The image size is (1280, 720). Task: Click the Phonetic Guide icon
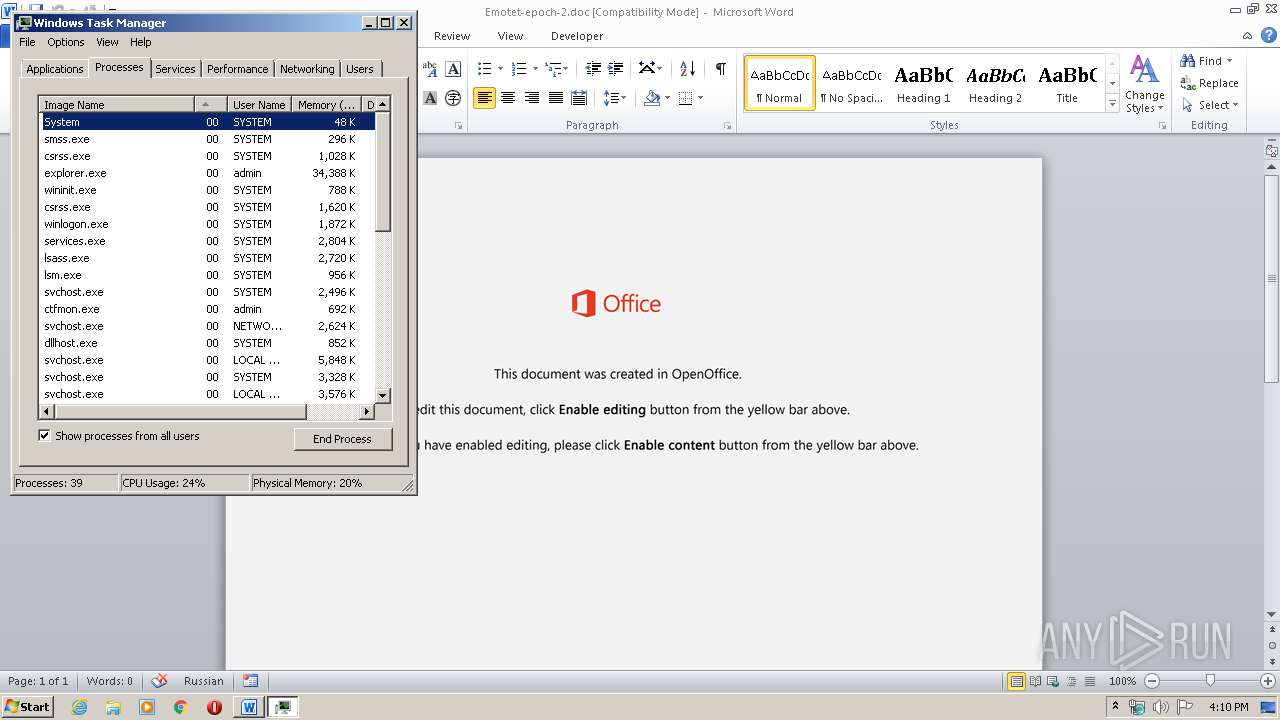pyautogui.click(x=430, y=68)
